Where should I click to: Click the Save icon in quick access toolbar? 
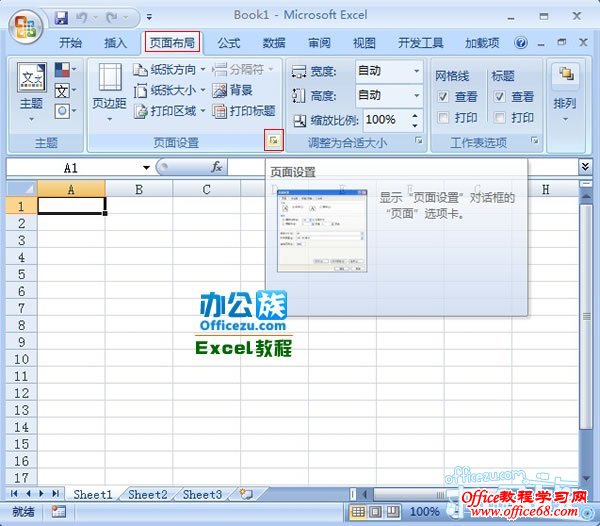coord(61,17)
